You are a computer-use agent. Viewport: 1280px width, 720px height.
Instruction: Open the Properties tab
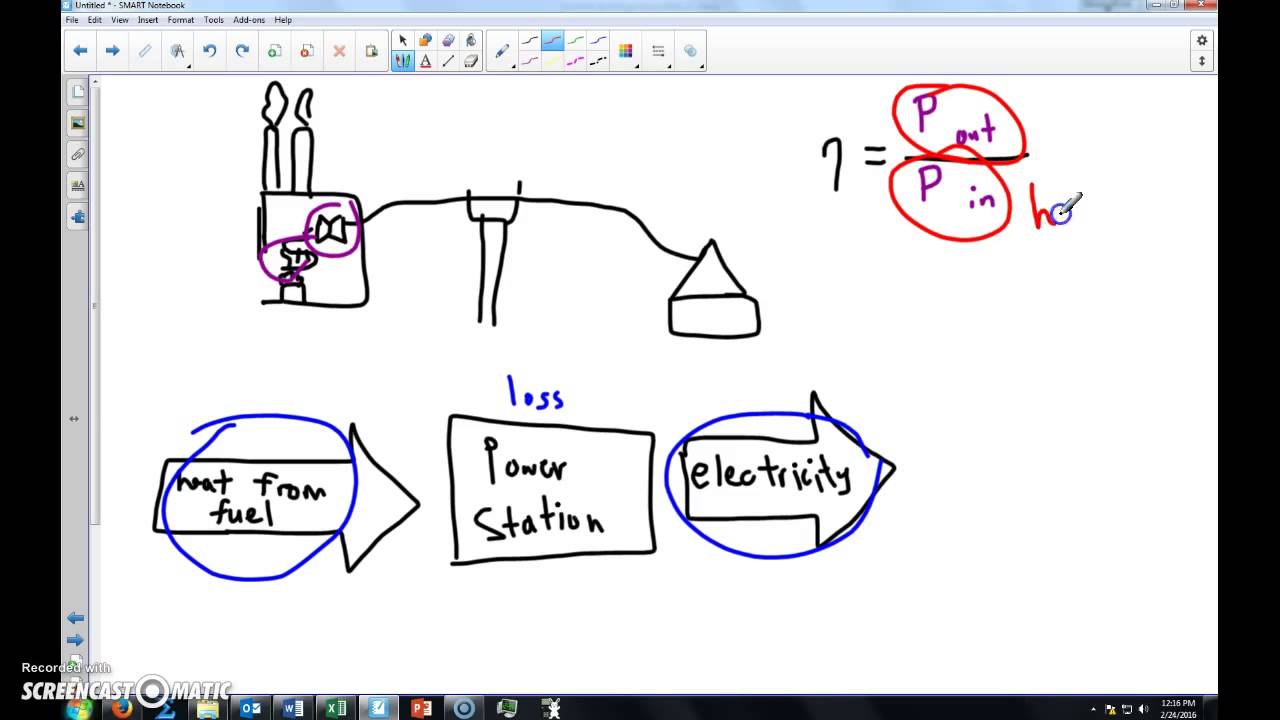tap(78, 185)
